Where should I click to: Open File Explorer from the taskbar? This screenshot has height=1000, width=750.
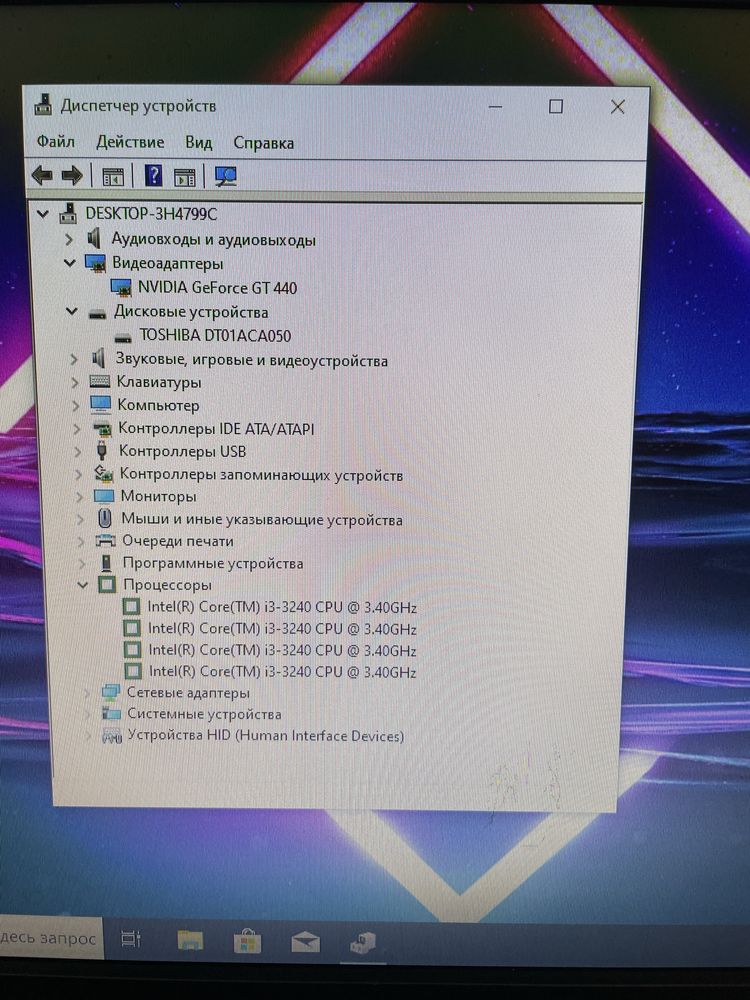(x=190, y=940)
